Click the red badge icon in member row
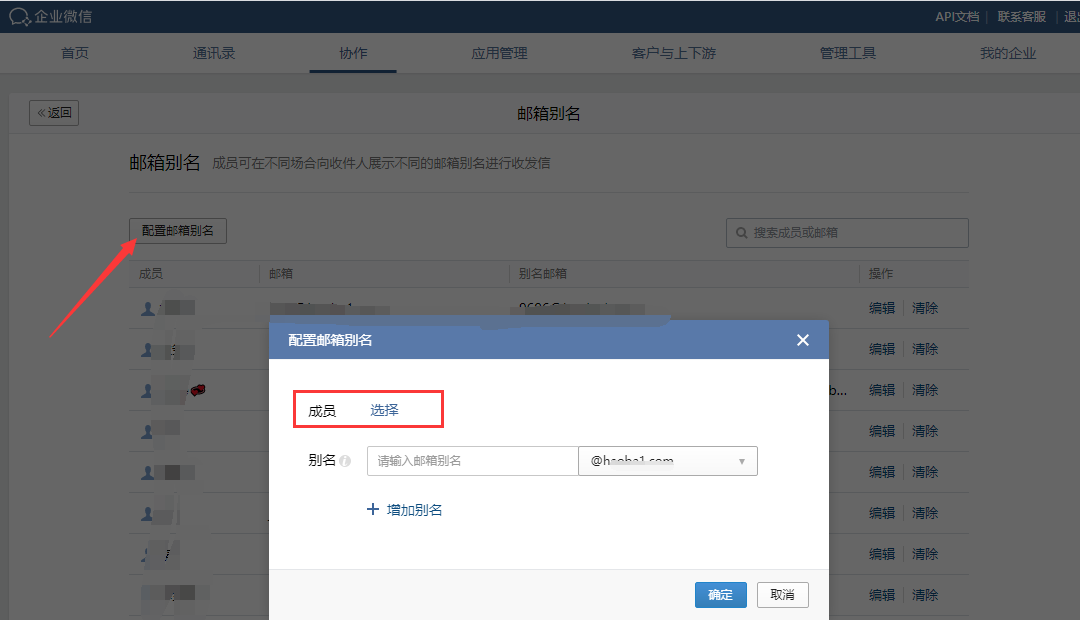The width and height of the screenshot is (1080, 620). coord(198,390)
